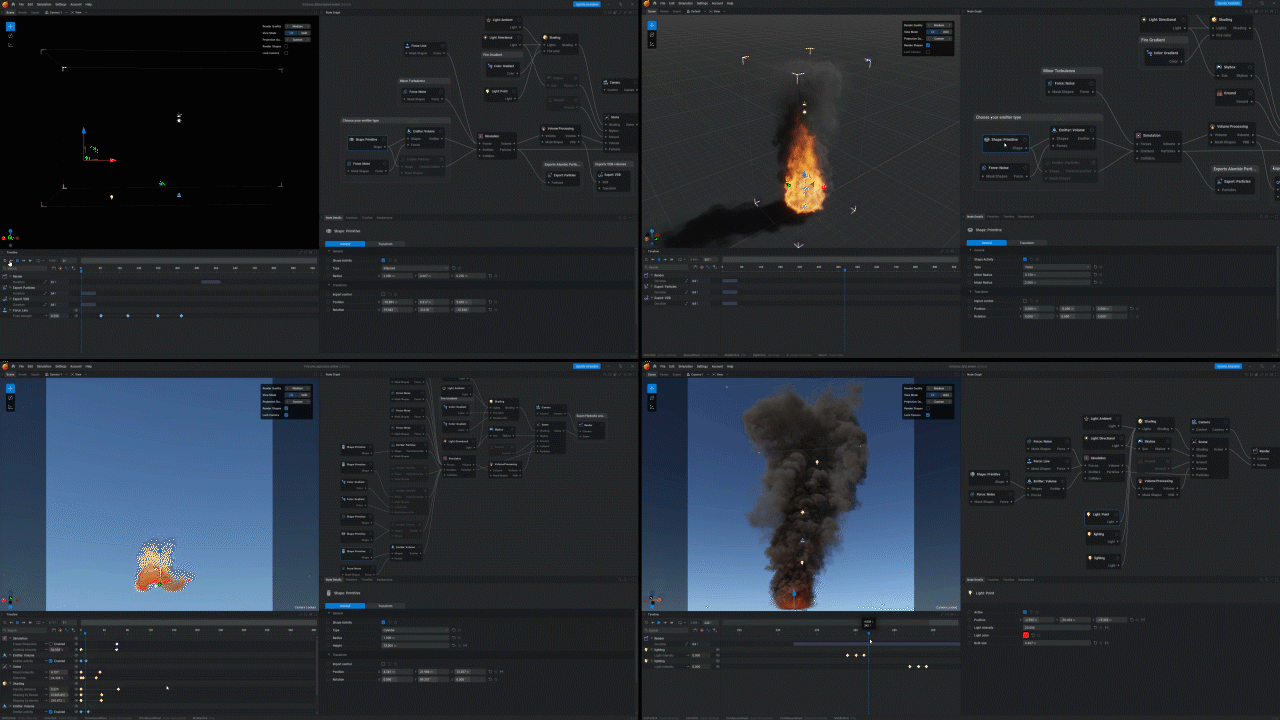Viewport: 1280px width, 720px height.
Task: Click the reset icon beside the Bulb size field
Action: [1096, 643]
